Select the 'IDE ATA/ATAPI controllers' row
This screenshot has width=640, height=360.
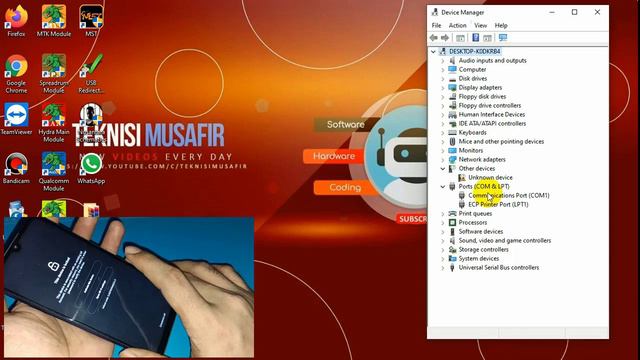click(x=492, y=124)
